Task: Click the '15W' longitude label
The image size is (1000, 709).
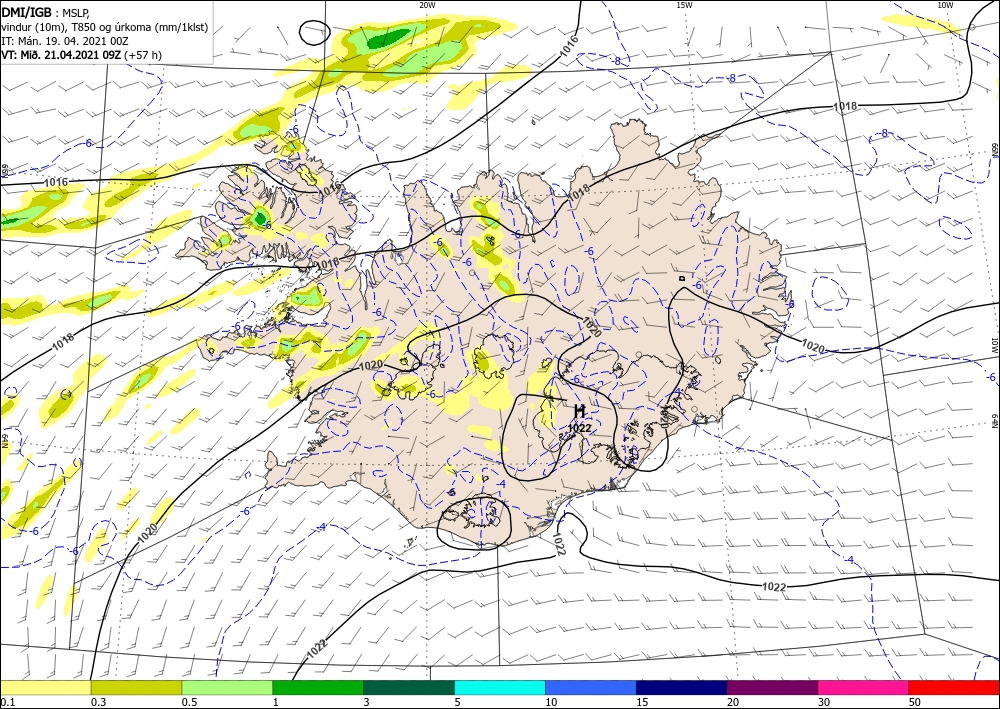Action: point(684,5)
